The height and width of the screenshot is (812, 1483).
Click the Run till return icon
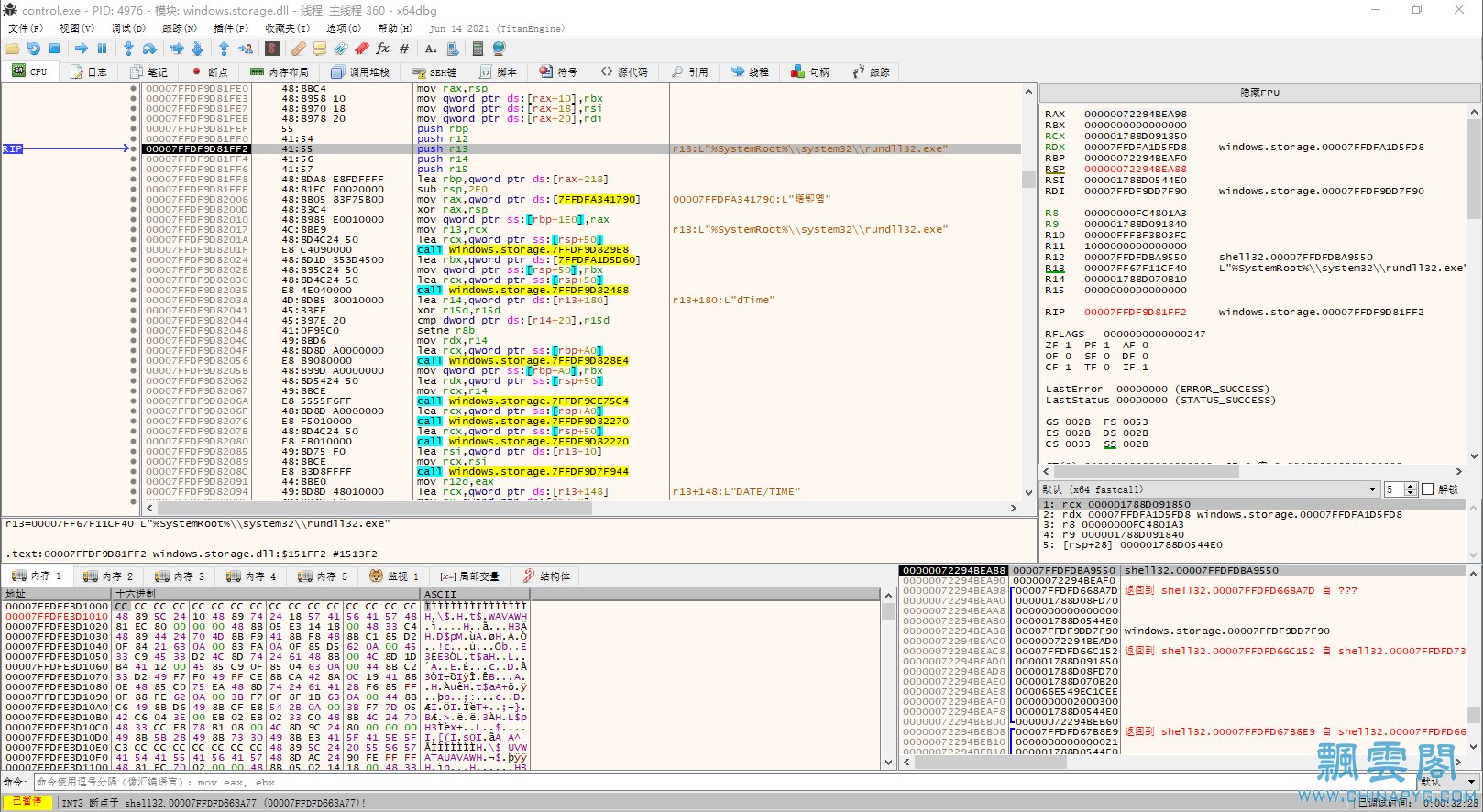pos(224,49)
